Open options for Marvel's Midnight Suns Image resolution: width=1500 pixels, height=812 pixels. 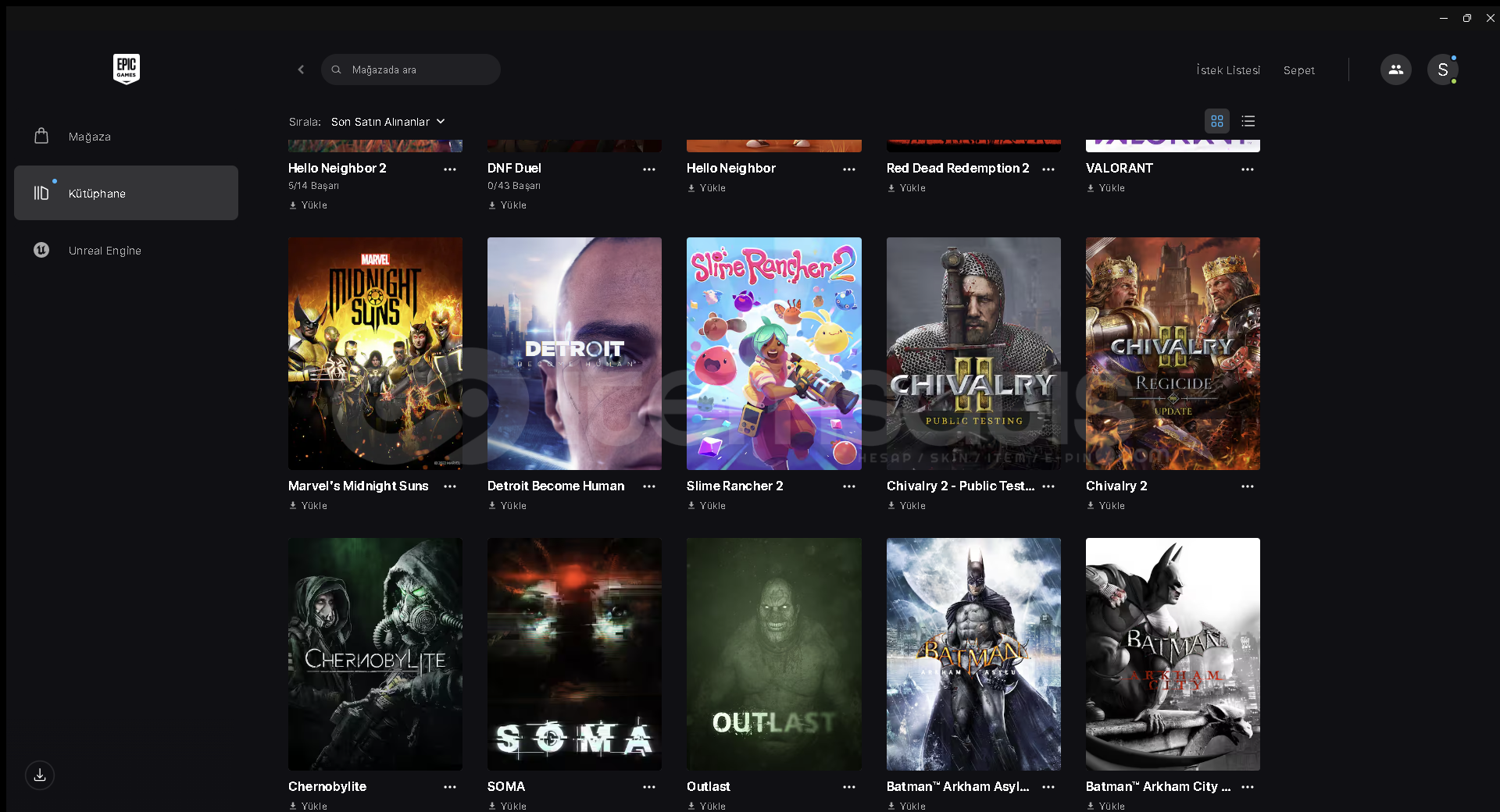point(450,486)
